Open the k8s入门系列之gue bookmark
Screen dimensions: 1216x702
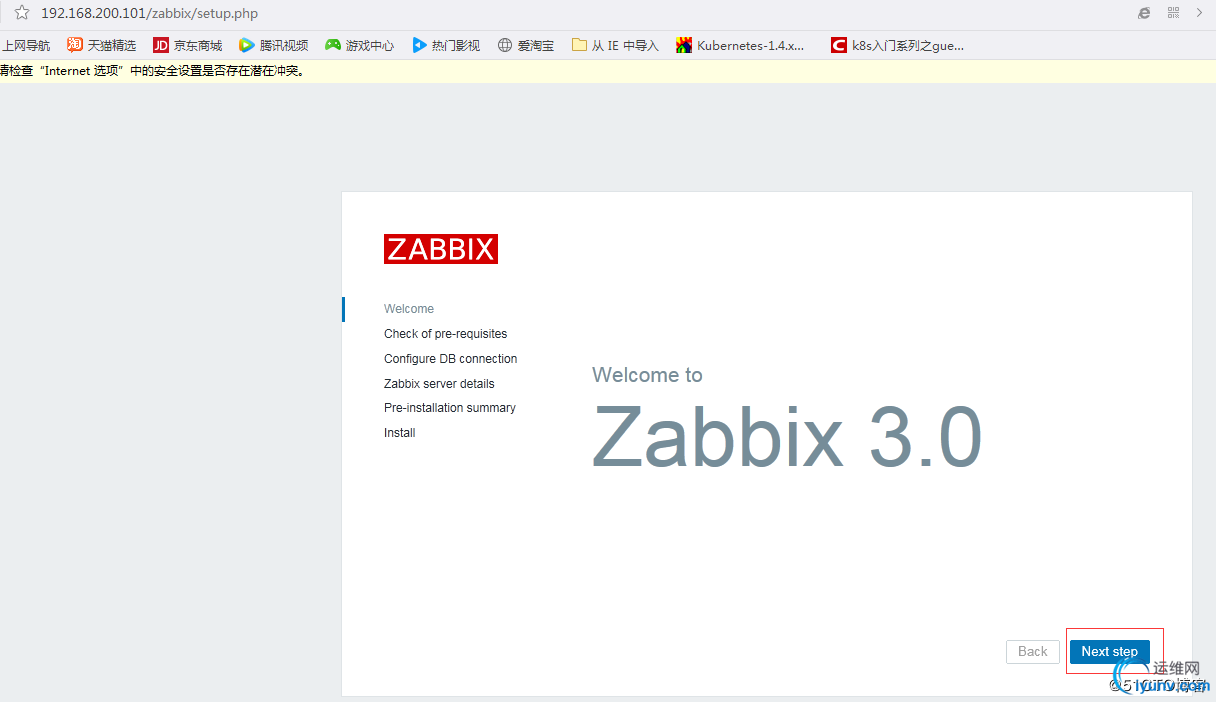898,45
